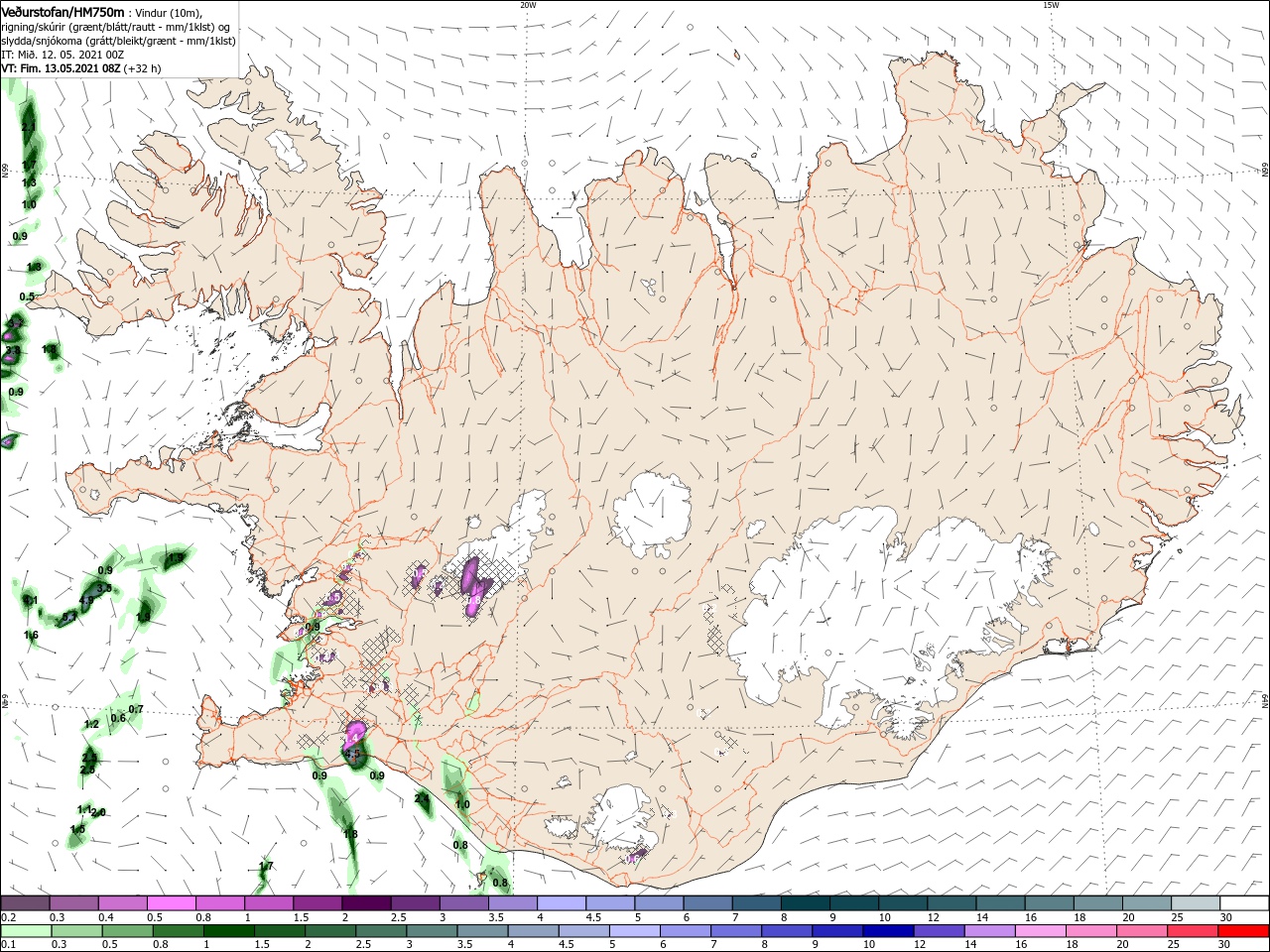
Task: Click the '0.5' precipitation value off the Westfjords
Action: (x=27, y=297)
